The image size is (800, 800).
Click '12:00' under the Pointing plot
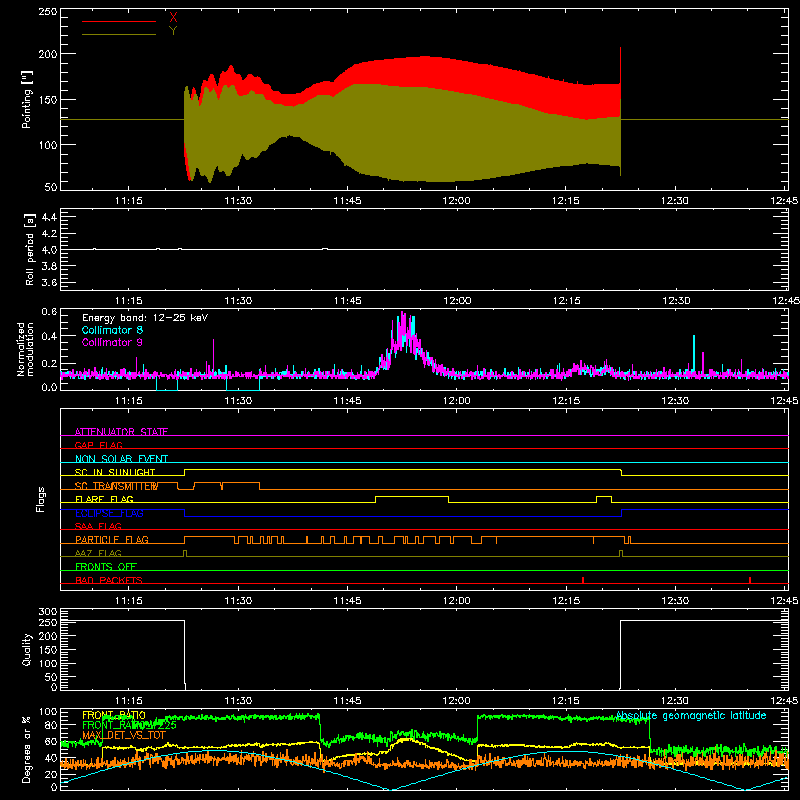point(457,201)
